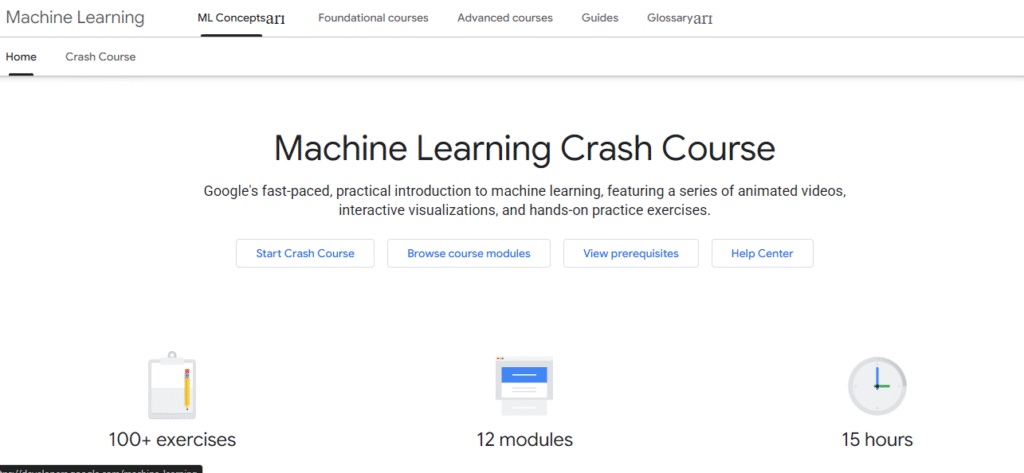Viewport: 1024px width, 473px height.
Task: Click the Google's fast-paced introduction description
Action: [x=524, y=201]
